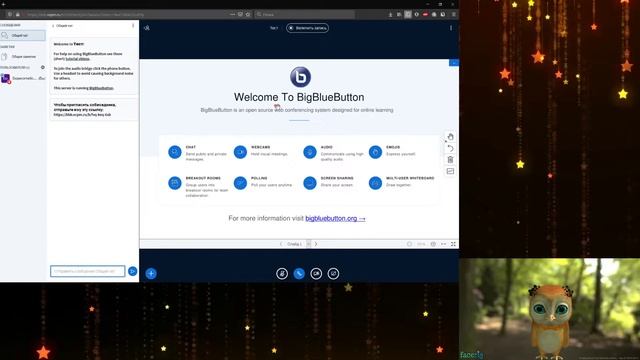640x360 pixels.
Task: Open the shared notes entry
Action: (x=23, y=56)
